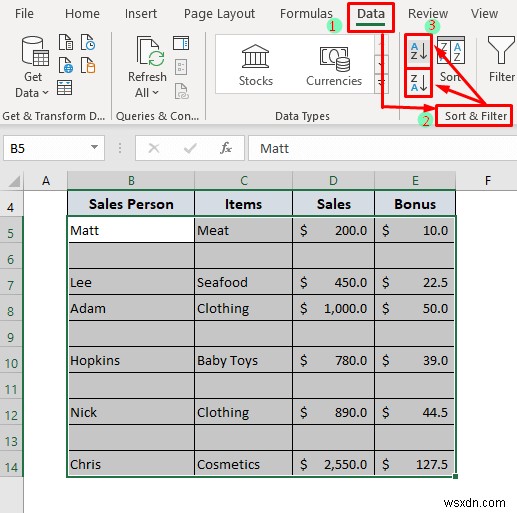Open the Name Box dropdown
The height and width of the screenshot is (513, 517).
(x=95, y=147)
